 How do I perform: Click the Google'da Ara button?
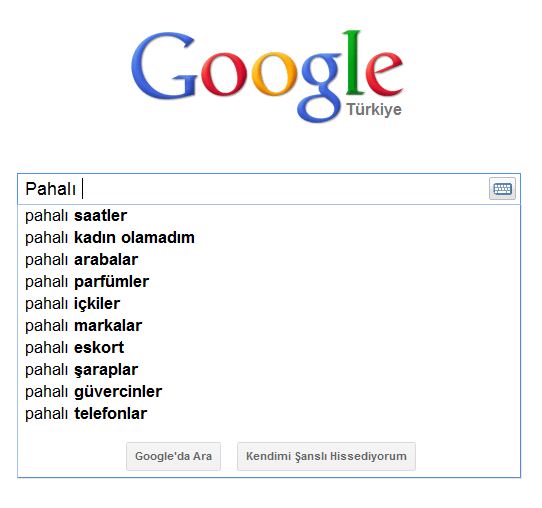coord(173,456)
